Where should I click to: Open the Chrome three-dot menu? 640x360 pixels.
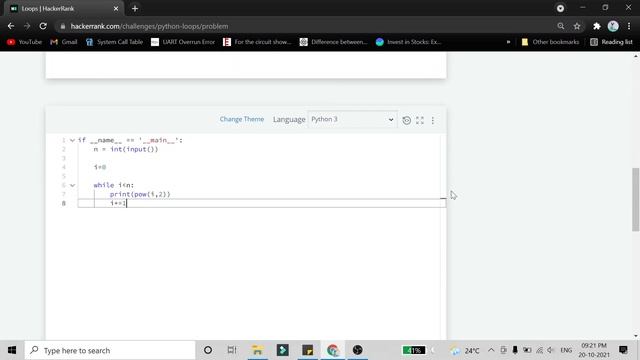tap(629, 26)
